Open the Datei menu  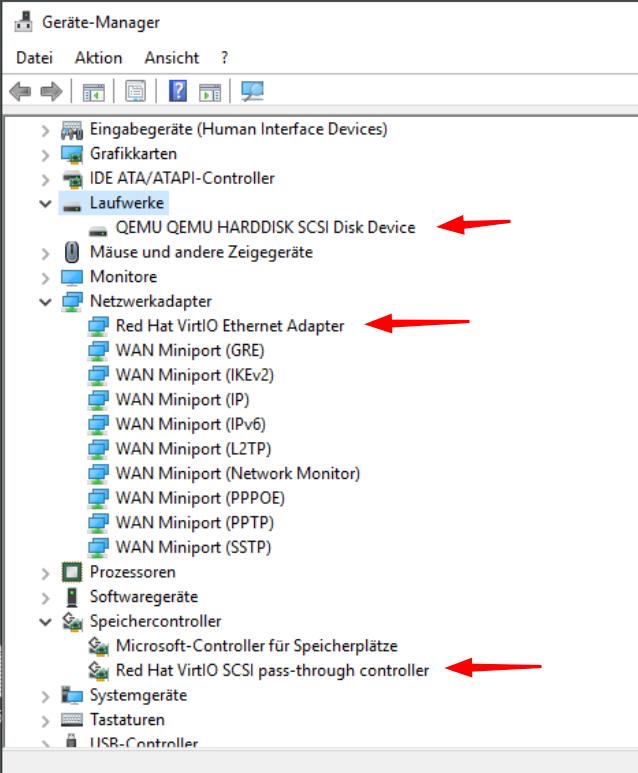tap(34, 58)
